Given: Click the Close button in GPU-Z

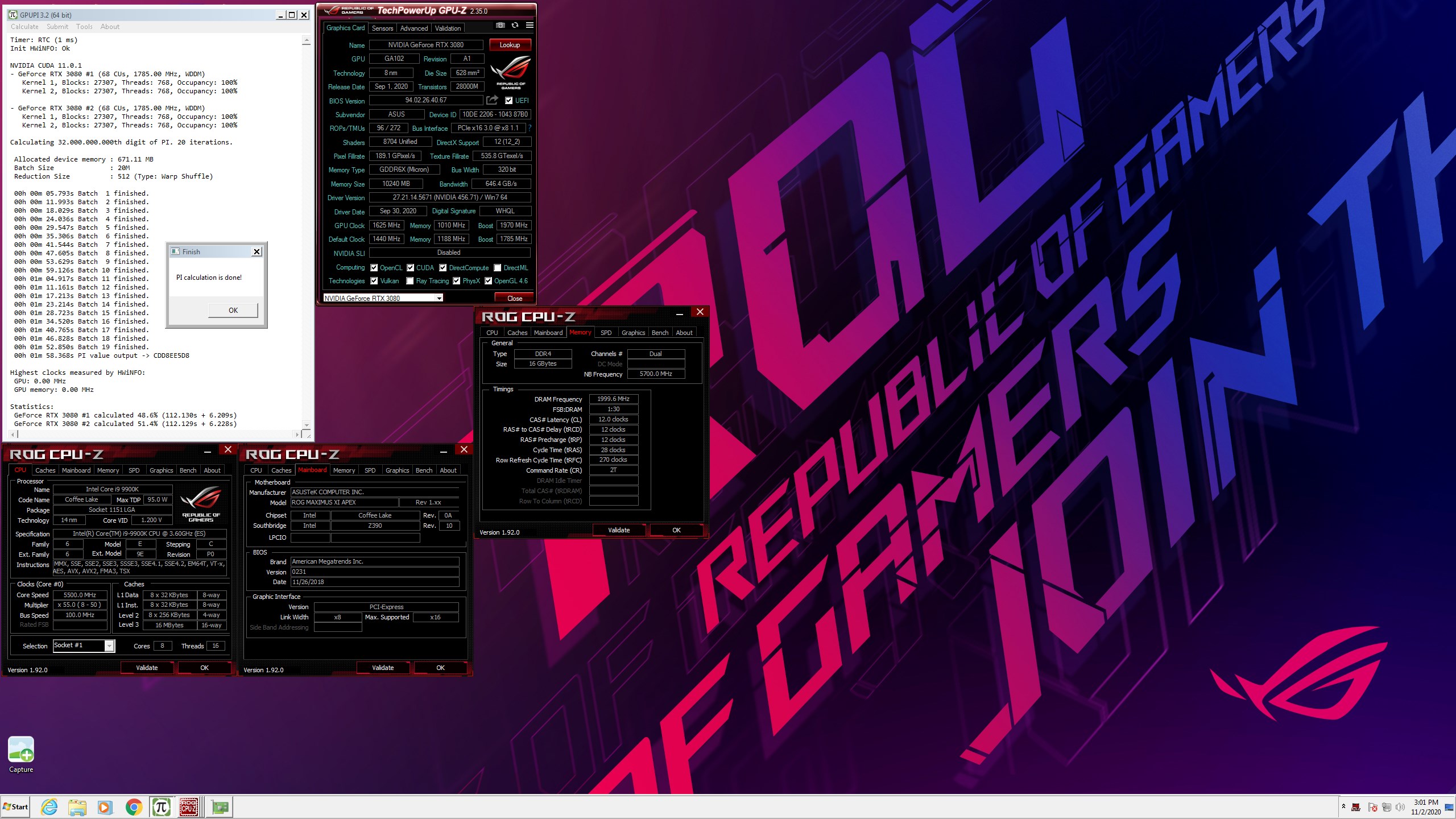Looking at the screenshot, I should point(514,298).
